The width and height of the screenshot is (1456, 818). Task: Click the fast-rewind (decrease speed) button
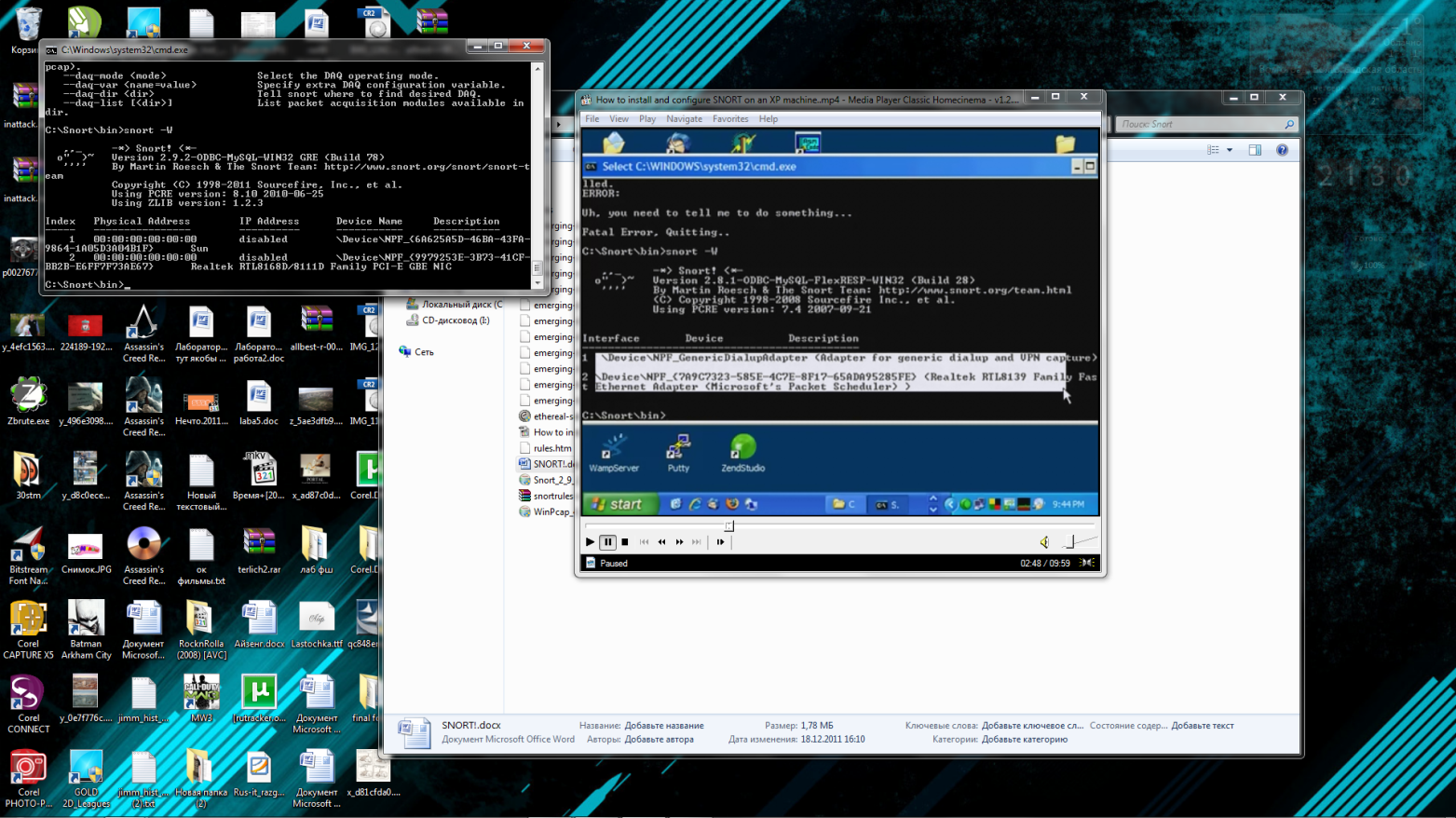(661, 542)
